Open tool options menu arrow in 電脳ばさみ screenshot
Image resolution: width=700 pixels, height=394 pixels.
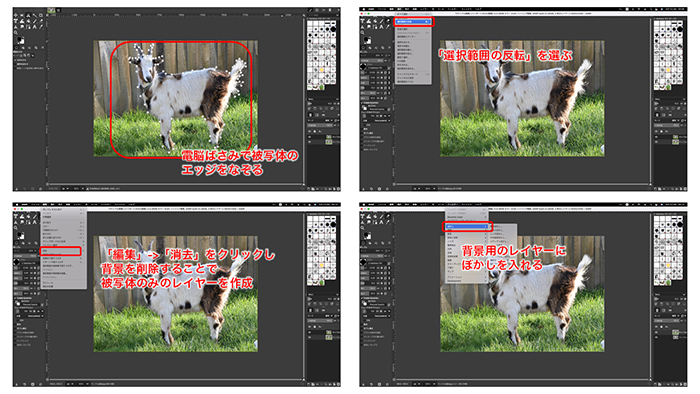(33, 56)
